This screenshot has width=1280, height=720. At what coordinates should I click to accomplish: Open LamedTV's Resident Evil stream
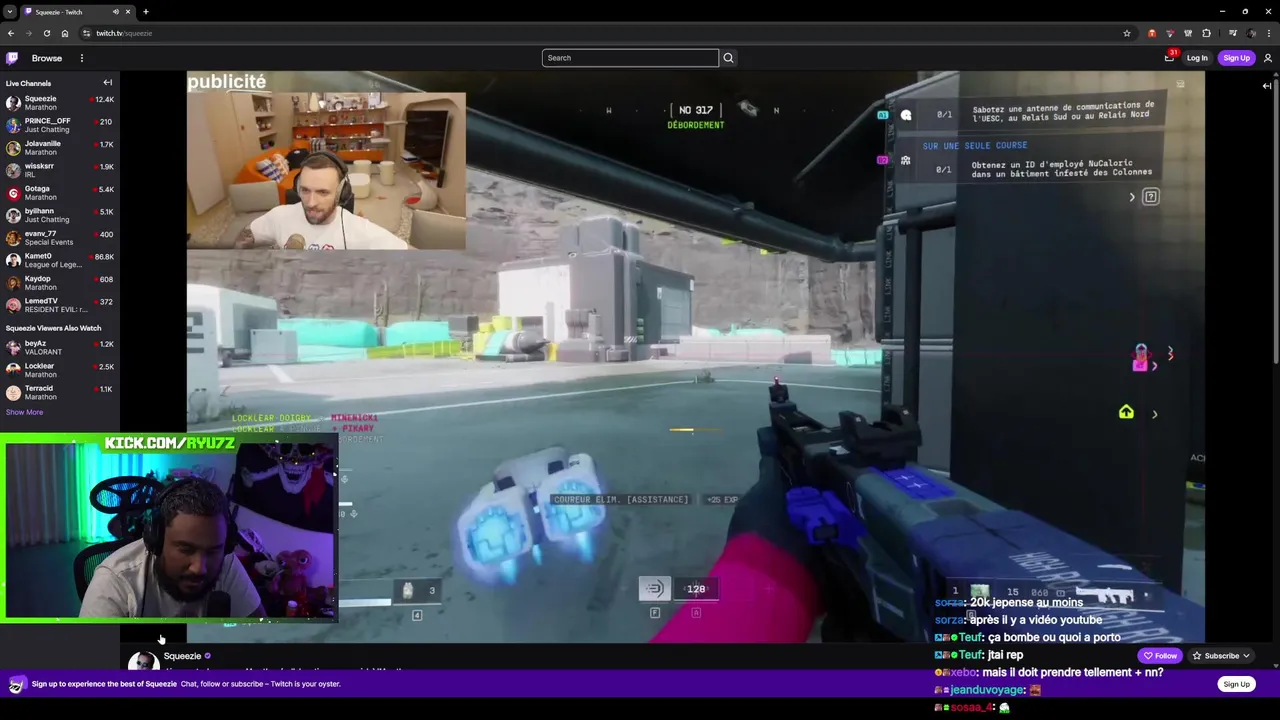click(60, 305)
